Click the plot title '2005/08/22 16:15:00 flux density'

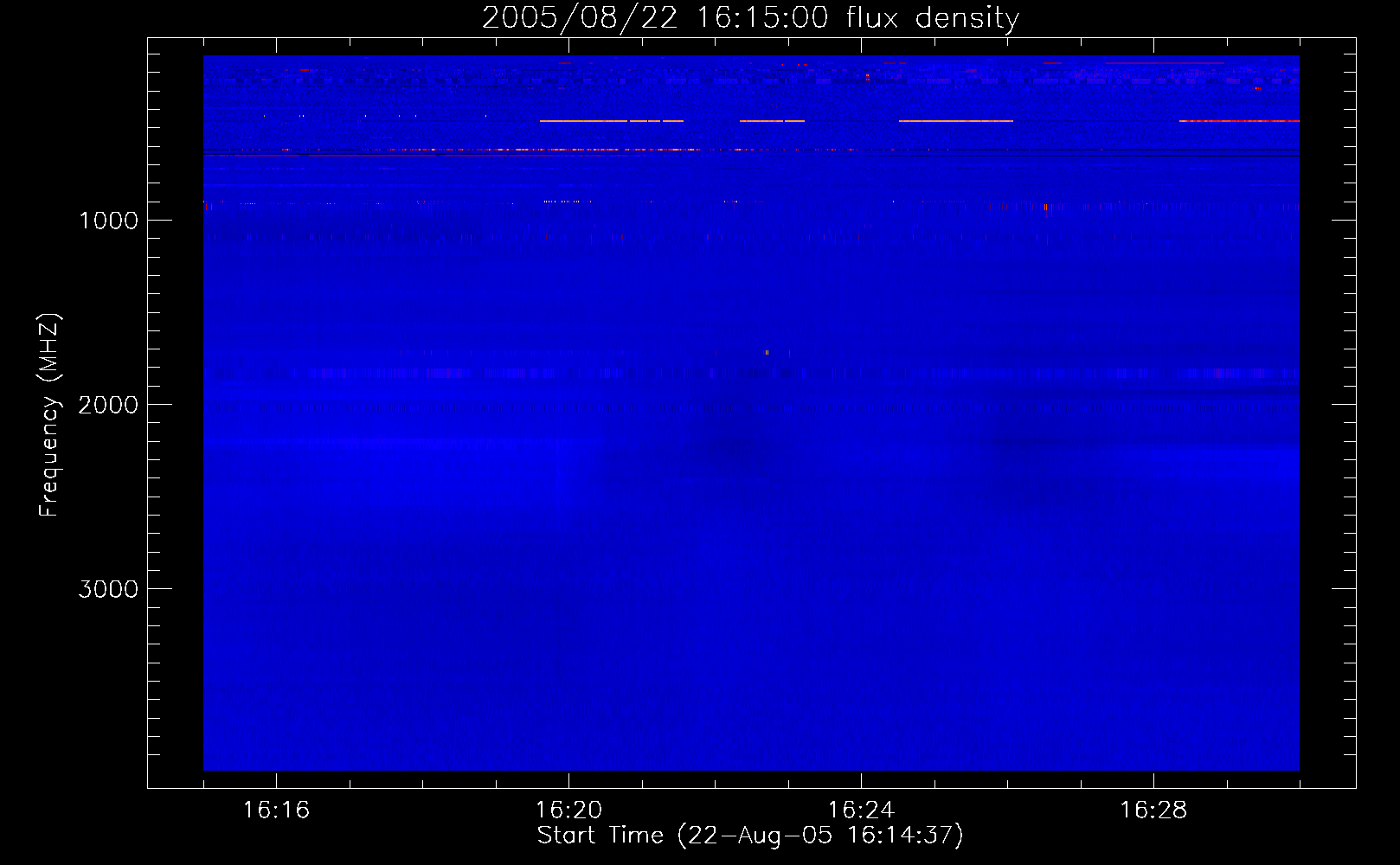tap(750, 18)
